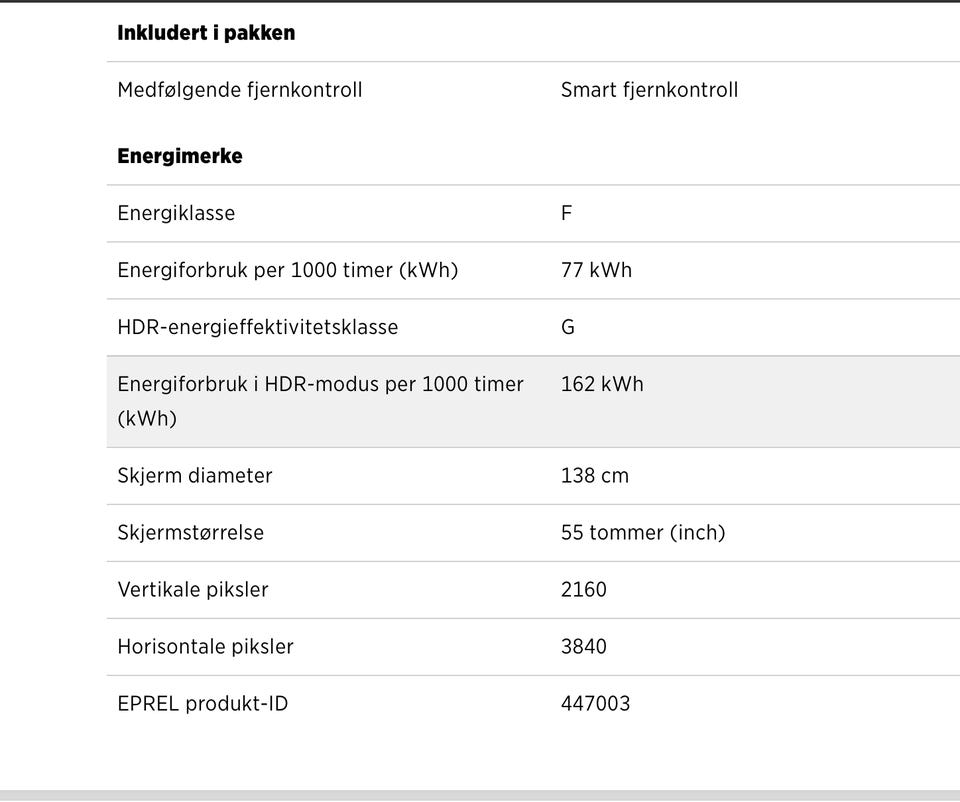This screenshot has width=960, height=802.
Task: Select the 'Skjerm diameter' row label
Action: click(x=195, y=476)
